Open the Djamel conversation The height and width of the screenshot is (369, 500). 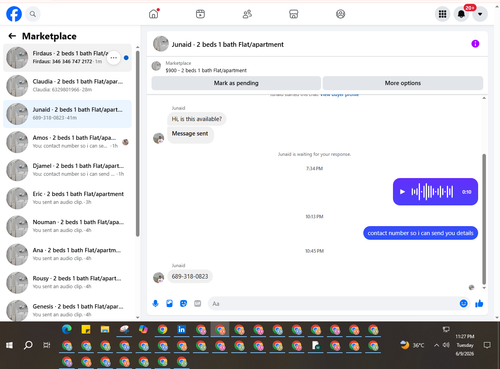(67, 170)
